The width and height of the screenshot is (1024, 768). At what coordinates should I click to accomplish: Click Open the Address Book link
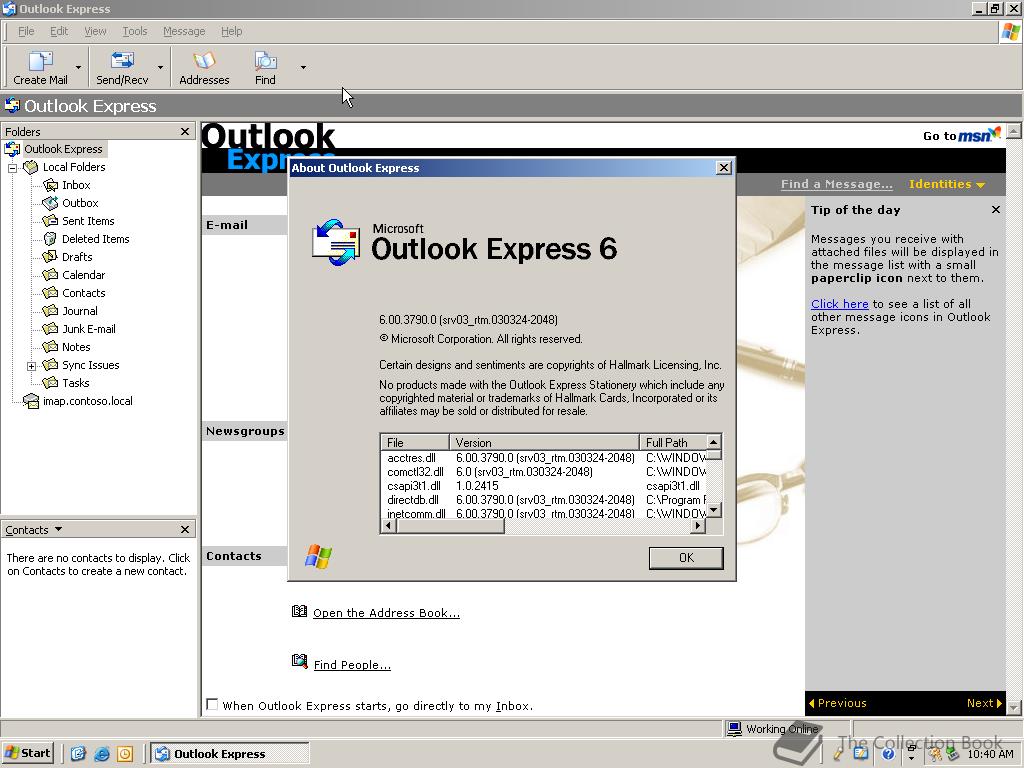tap(386, 613)
